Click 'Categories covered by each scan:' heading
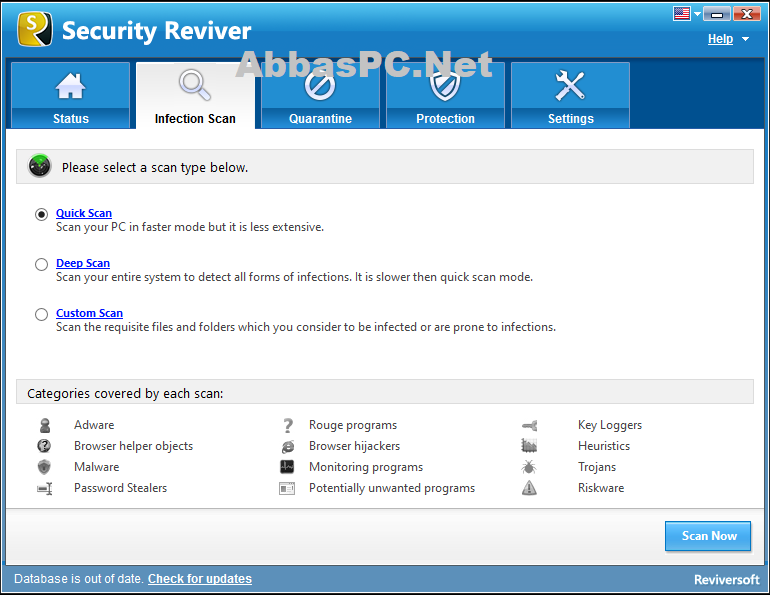 125,394
